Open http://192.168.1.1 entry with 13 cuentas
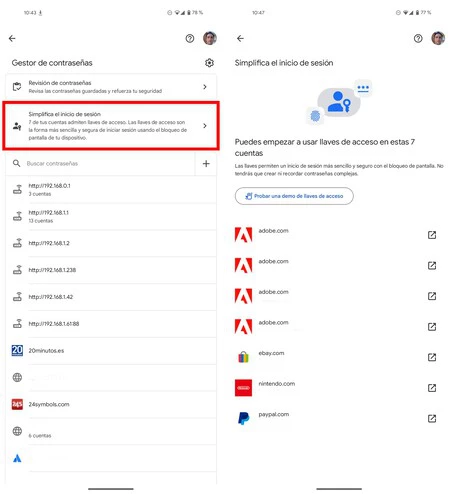 (x=111, y=217)
